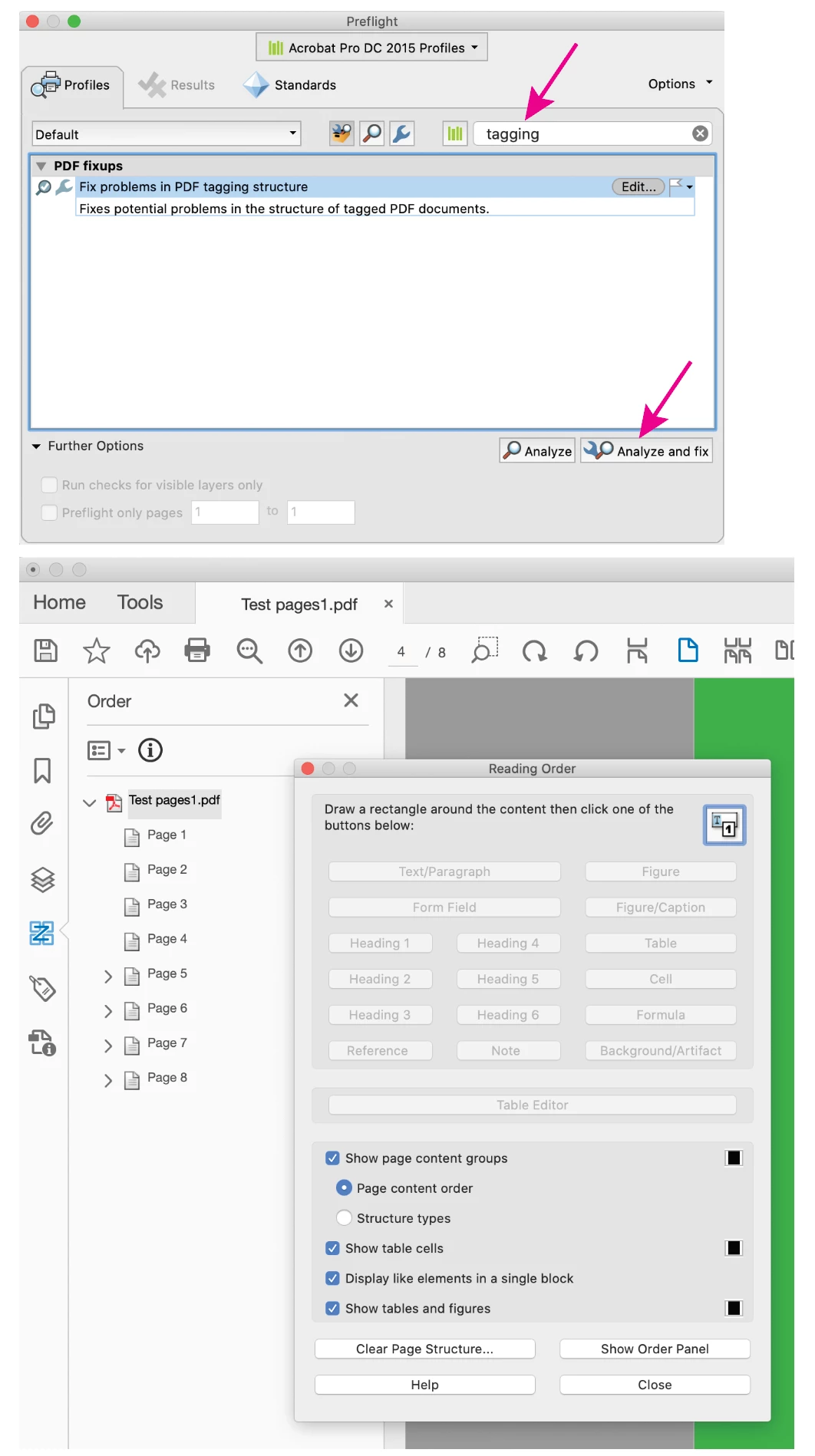
Task: Print the document using printer icon
Action: point(197,651)
